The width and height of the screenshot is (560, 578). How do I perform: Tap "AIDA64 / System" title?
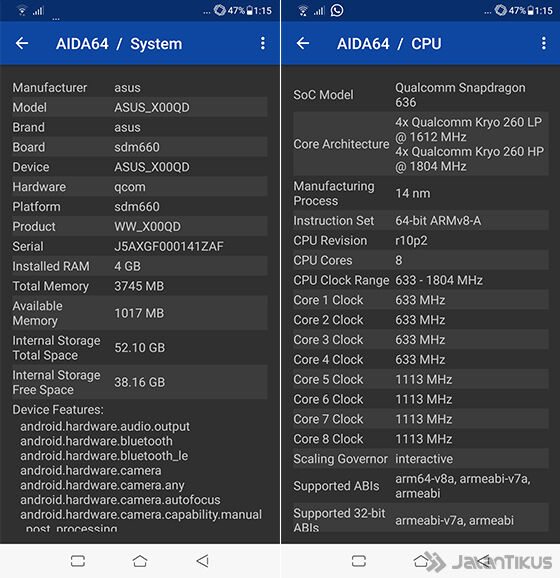click(119, 44)
